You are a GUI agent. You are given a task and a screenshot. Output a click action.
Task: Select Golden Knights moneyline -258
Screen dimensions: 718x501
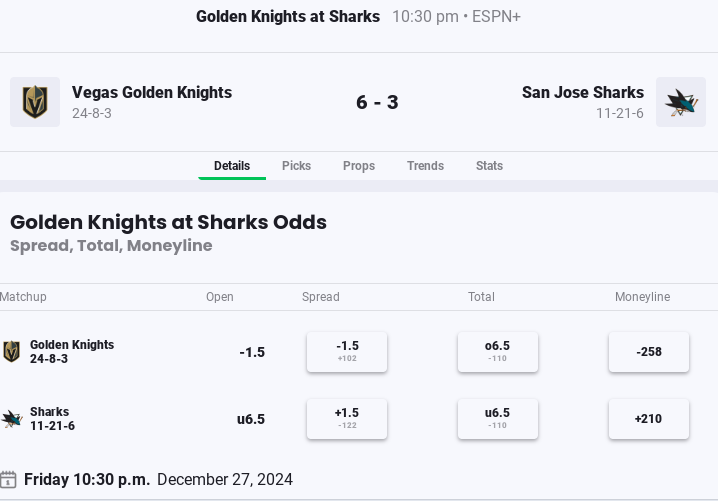coord(649,352)
